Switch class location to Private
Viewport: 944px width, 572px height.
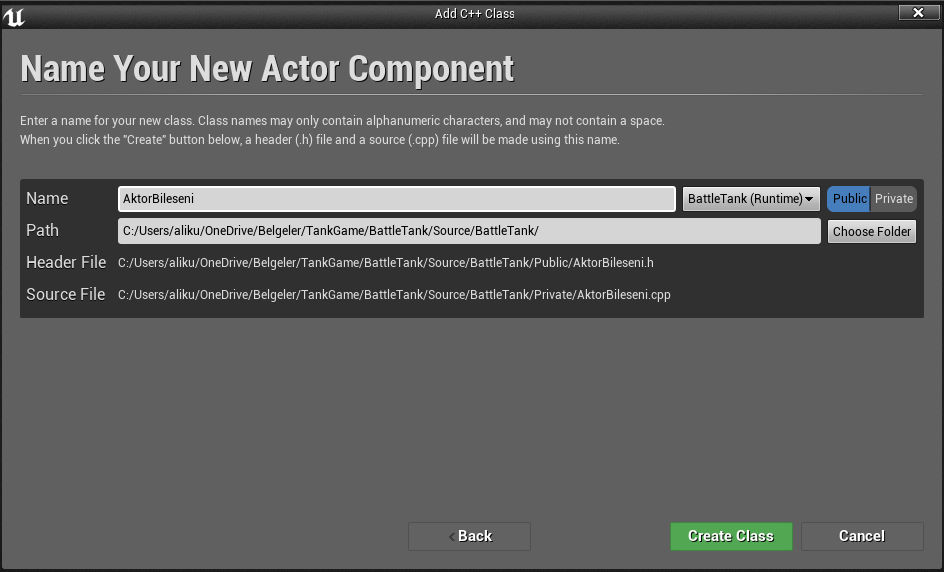pyautogui.click(x=893, y=199)
